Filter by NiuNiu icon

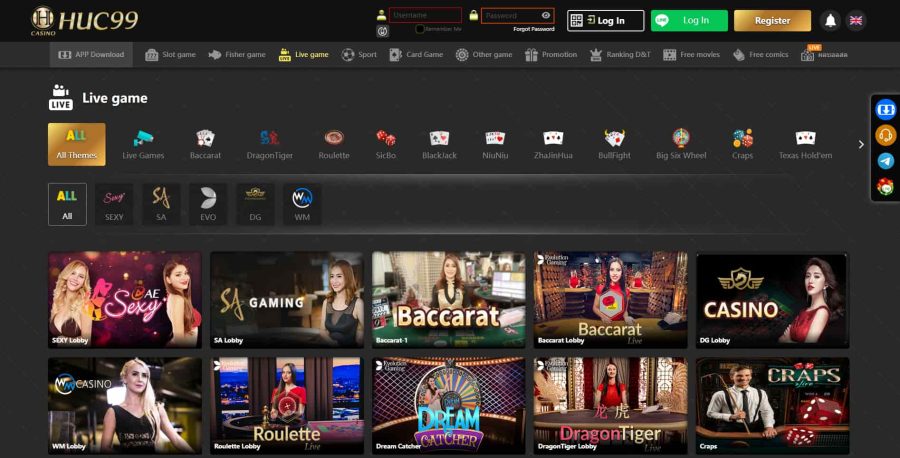tap(495, 144)
